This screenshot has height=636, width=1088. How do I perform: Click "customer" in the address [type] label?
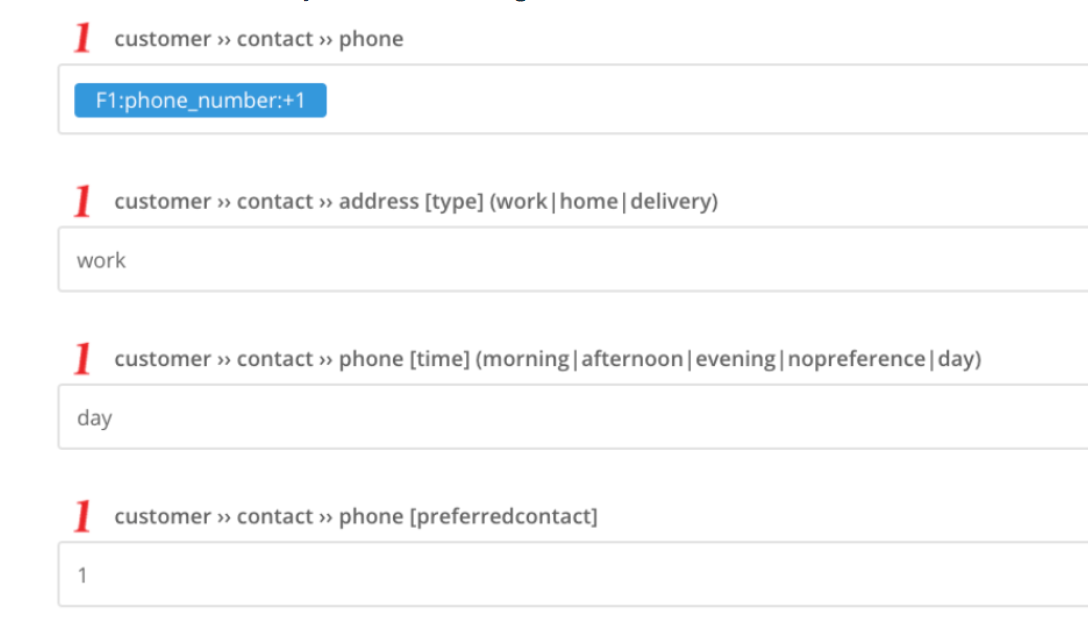click(162, 201)
